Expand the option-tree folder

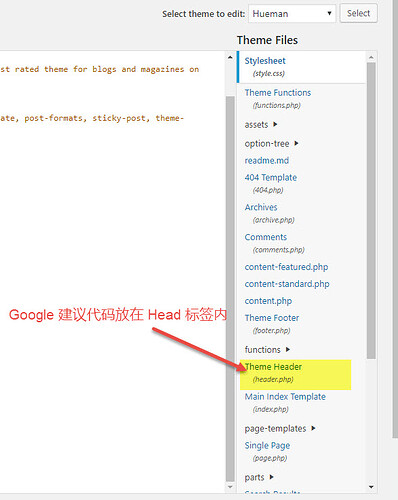coord(271,144)
